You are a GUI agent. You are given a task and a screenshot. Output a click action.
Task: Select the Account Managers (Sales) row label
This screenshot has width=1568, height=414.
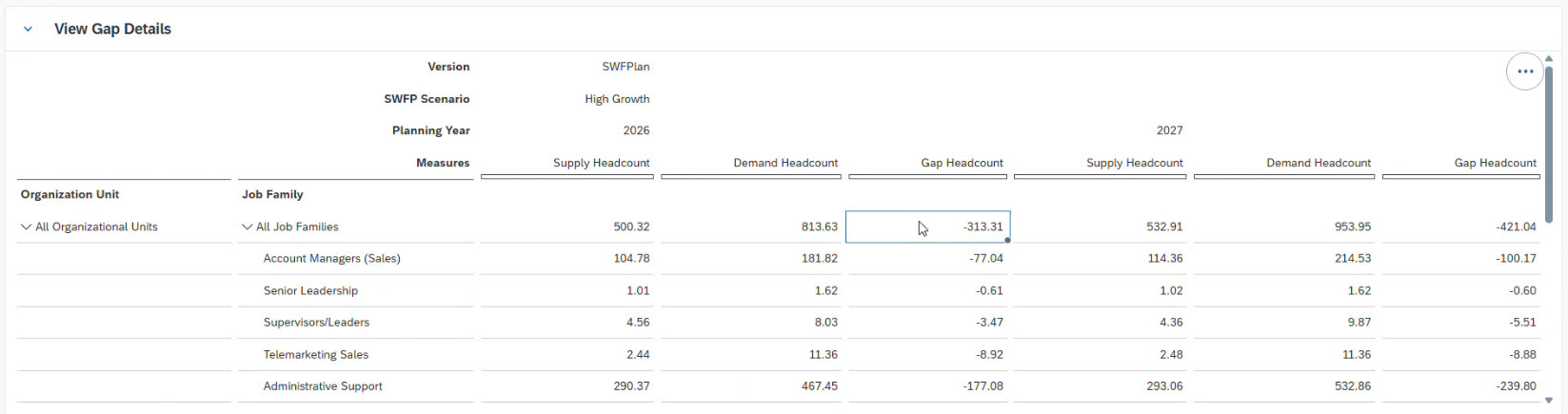331,259
